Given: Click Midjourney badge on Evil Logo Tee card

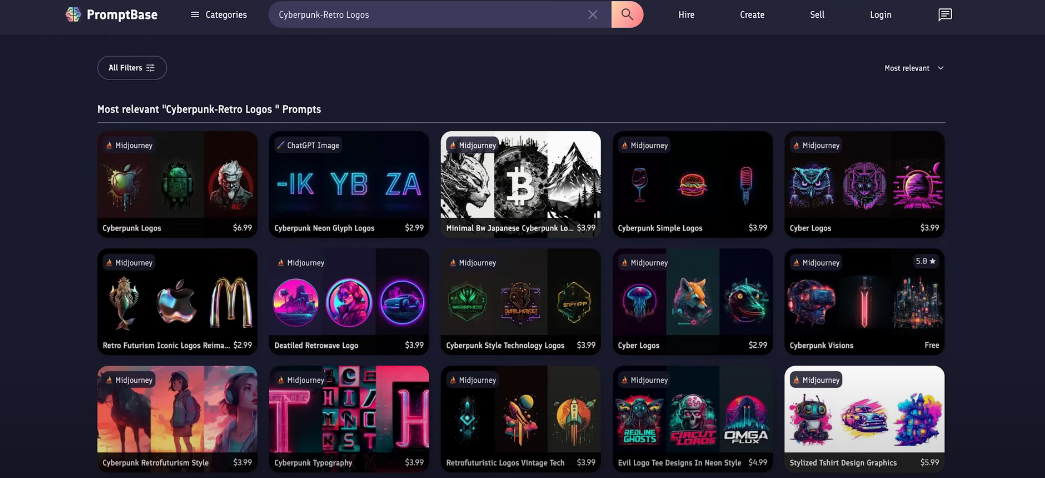Looking at the screenshot, I should [x=644, y=380].
